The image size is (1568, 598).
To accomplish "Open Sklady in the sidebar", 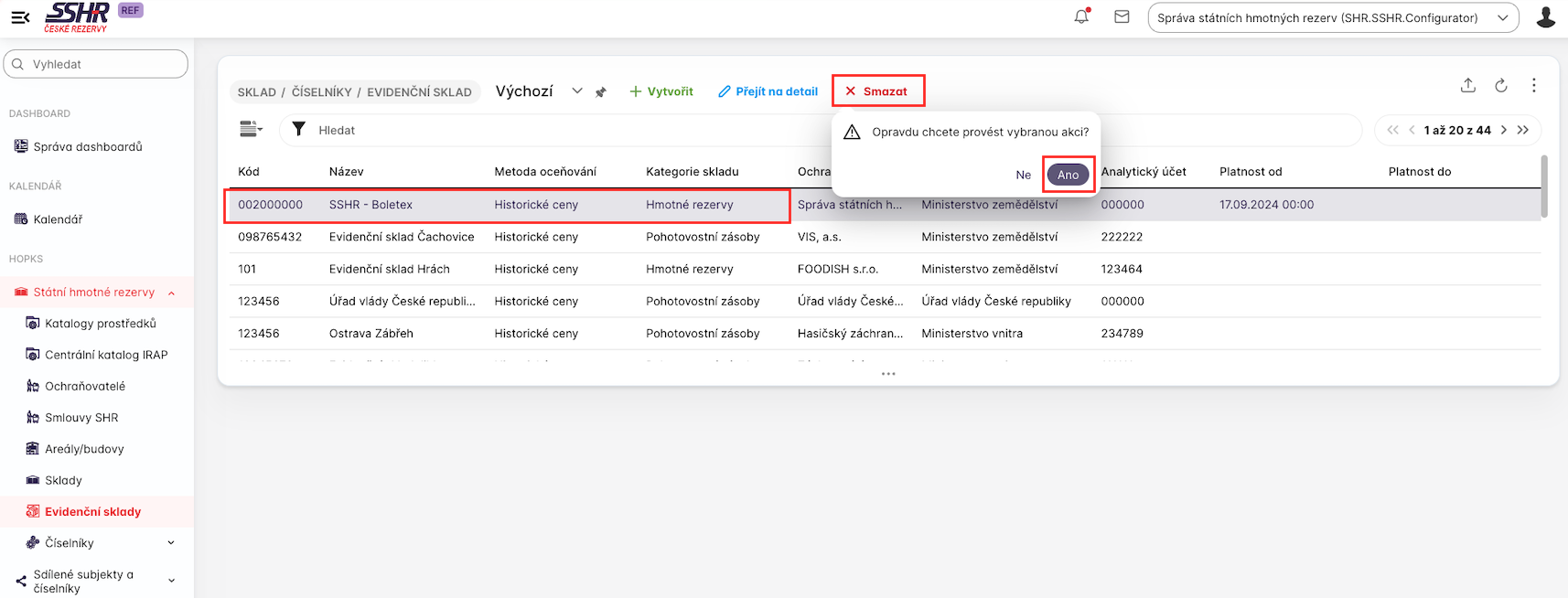I will point(63,480).
